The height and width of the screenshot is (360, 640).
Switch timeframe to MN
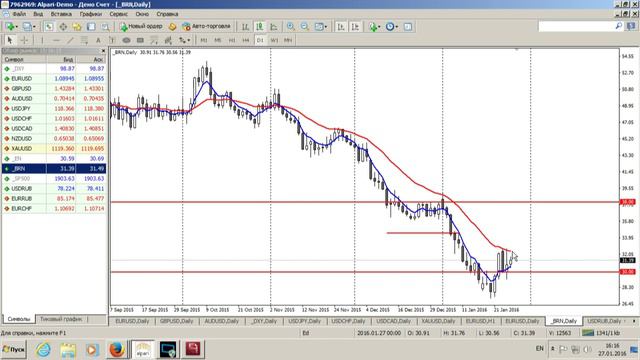288,40
